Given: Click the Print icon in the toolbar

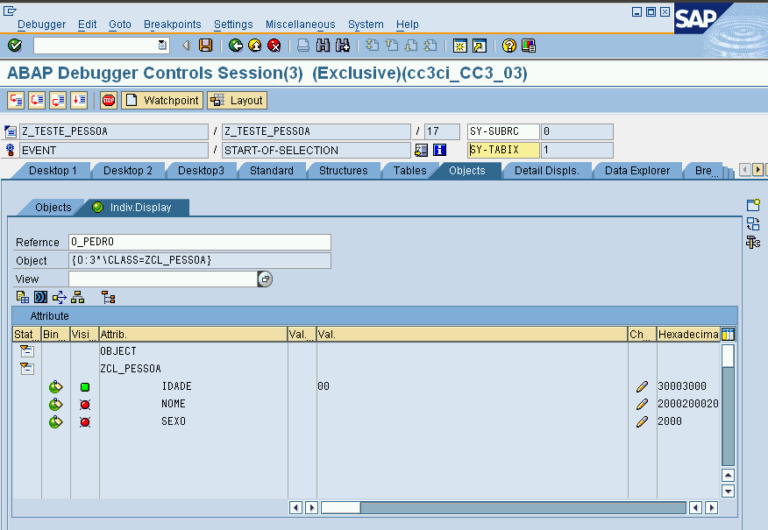Looking at the screenshot, I should 303,45.
